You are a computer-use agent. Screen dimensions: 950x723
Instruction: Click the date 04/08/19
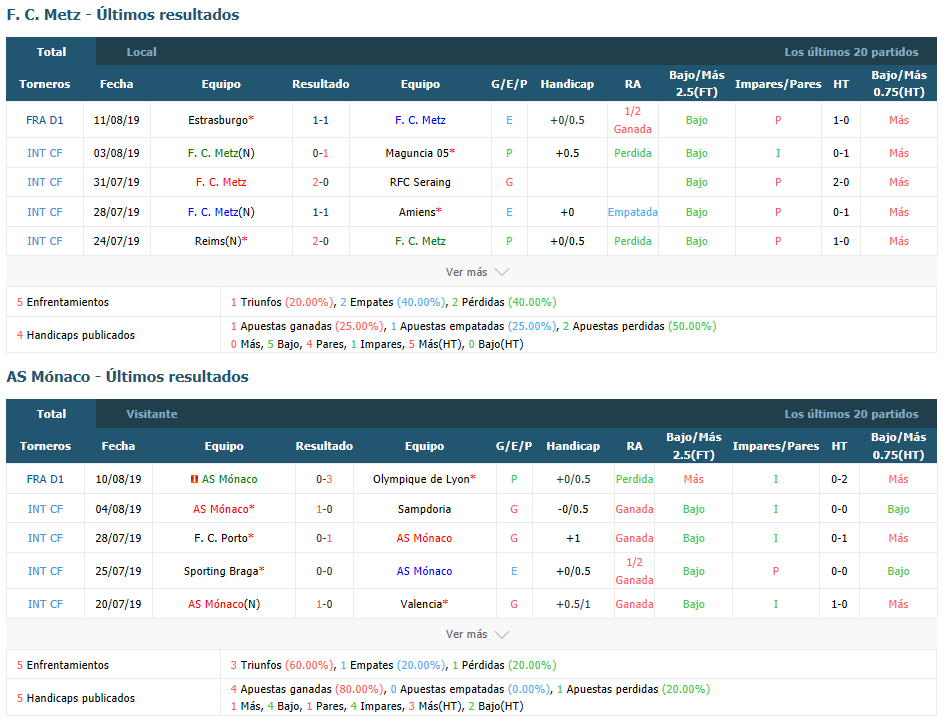pos(118,509)
